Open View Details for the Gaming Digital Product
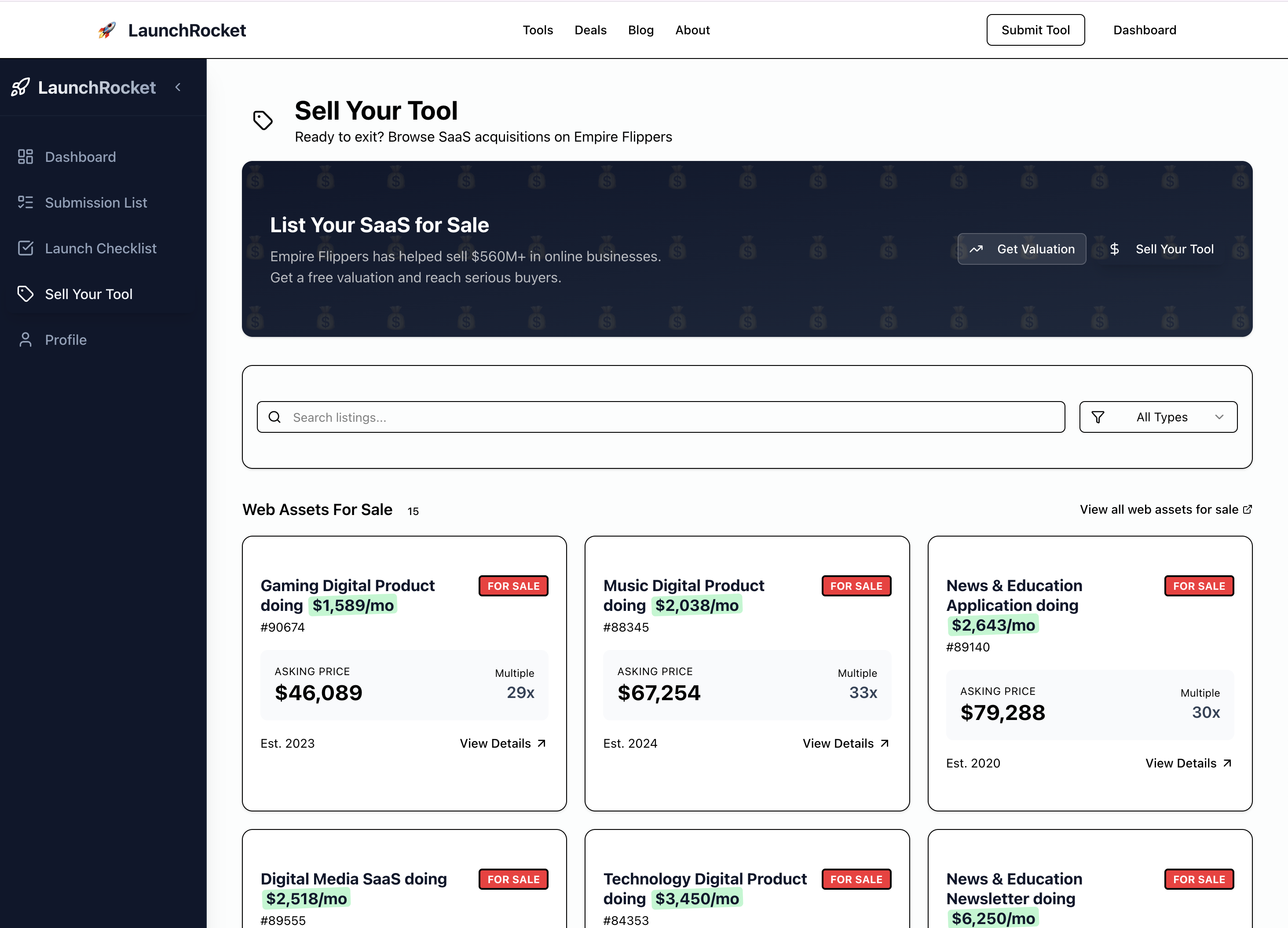The image size is (1288, 928). 502,743
